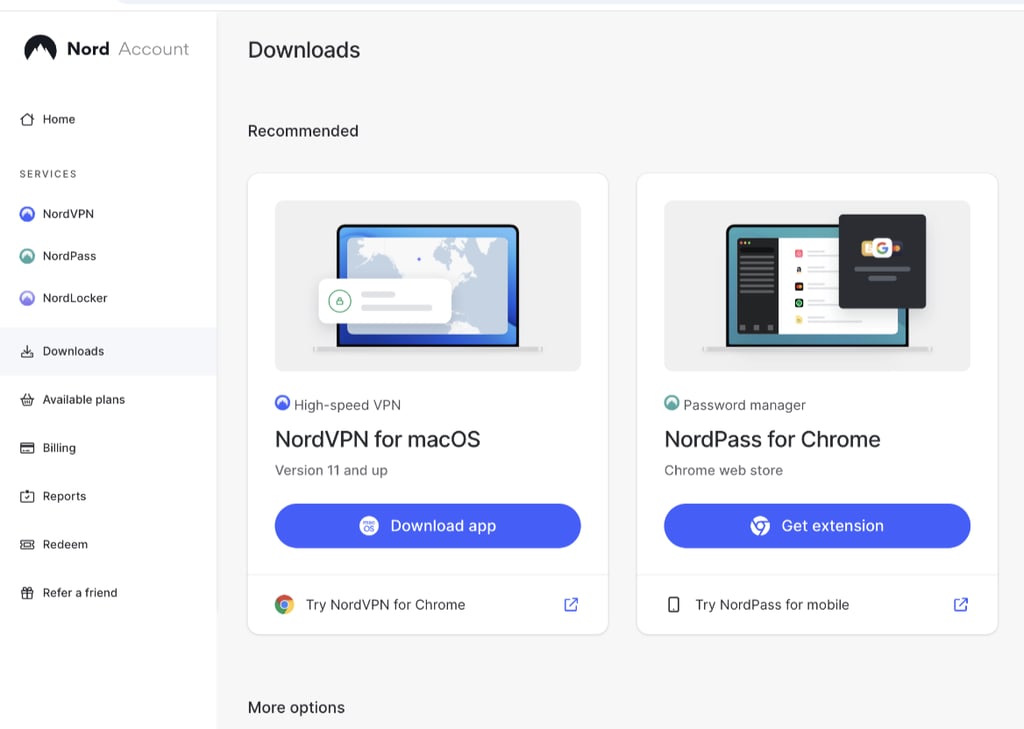Click the Redeem ticket icon

pos(27,545)
